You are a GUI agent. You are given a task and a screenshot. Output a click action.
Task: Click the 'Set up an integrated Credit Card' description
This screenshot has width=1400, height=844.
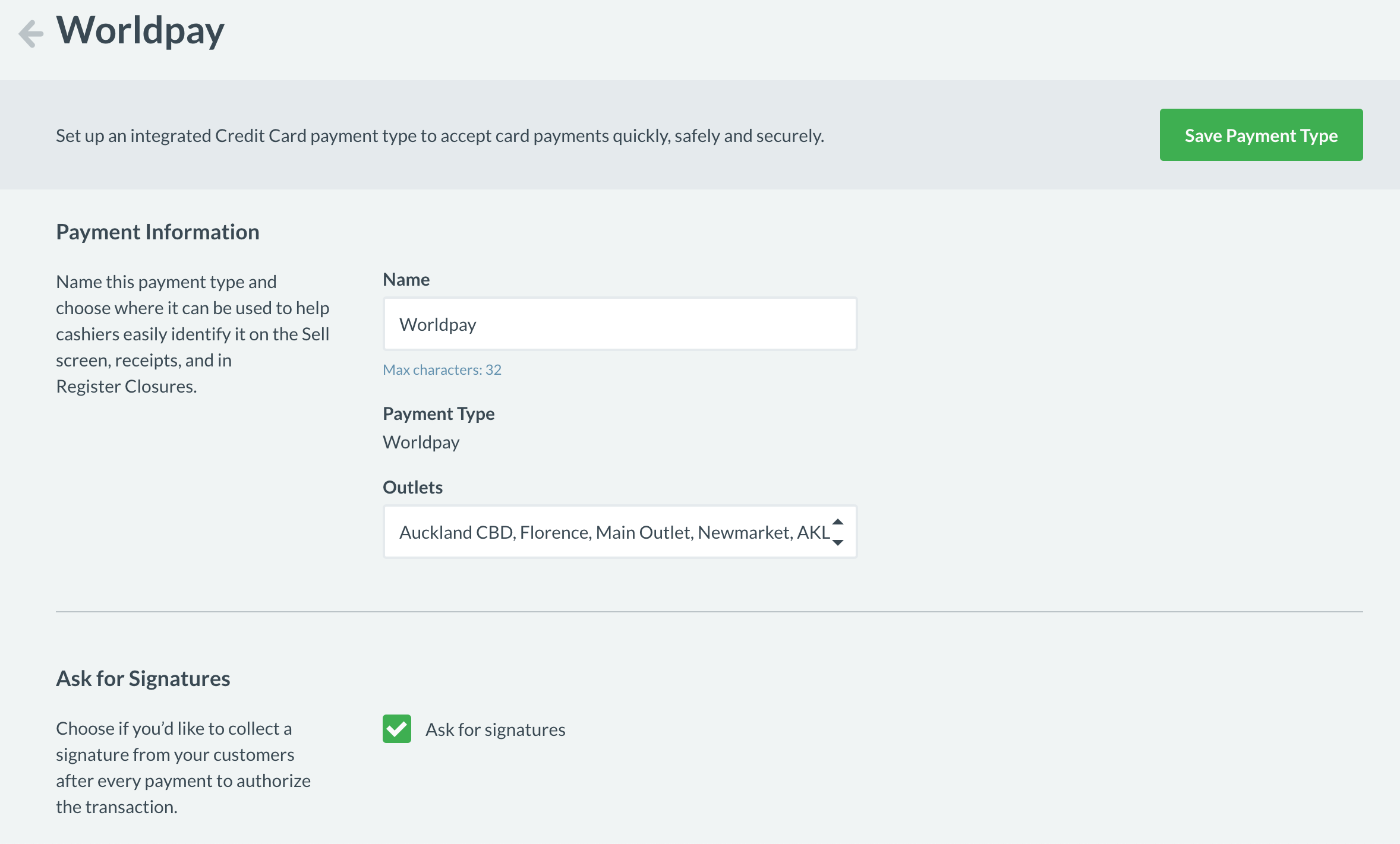tap(440, 135)
